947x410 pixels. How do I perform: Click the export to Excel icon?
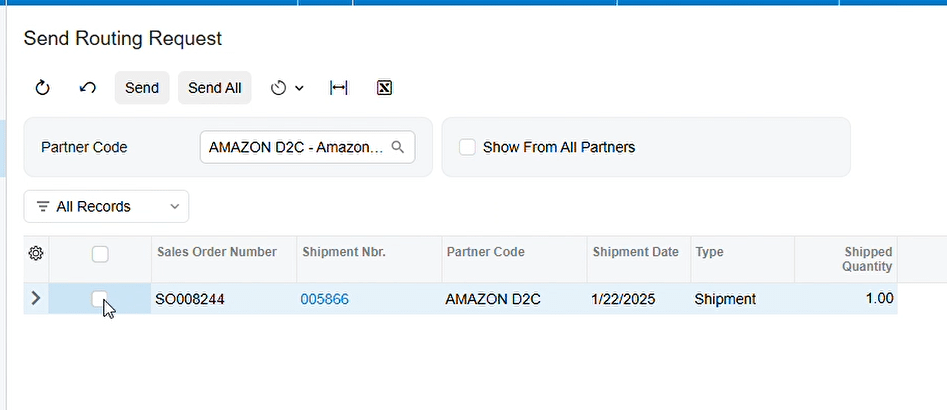point(385,88)
